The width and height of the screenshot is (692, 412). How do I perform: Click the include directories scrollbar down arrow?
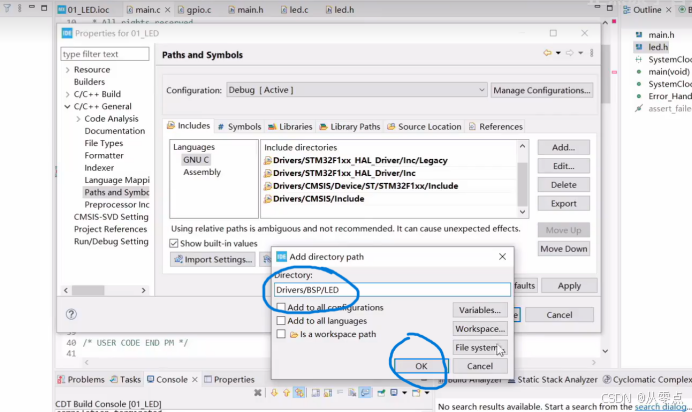click(x=522, y=212)
